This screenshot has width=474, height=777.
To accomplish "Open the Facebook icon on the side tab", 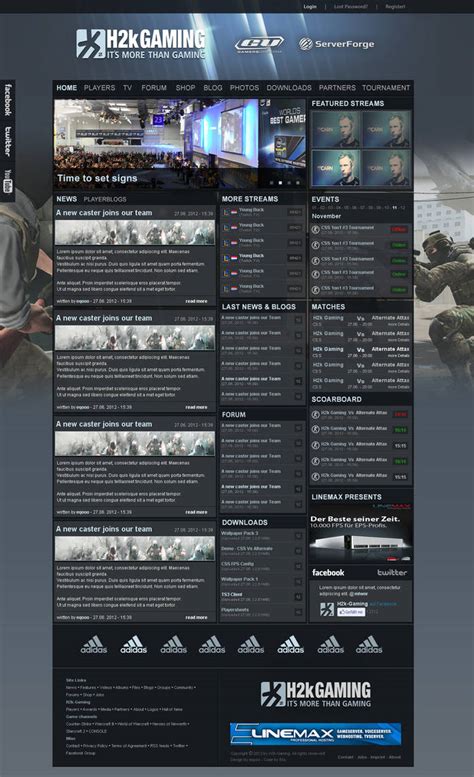I will [x=7, y=100].
